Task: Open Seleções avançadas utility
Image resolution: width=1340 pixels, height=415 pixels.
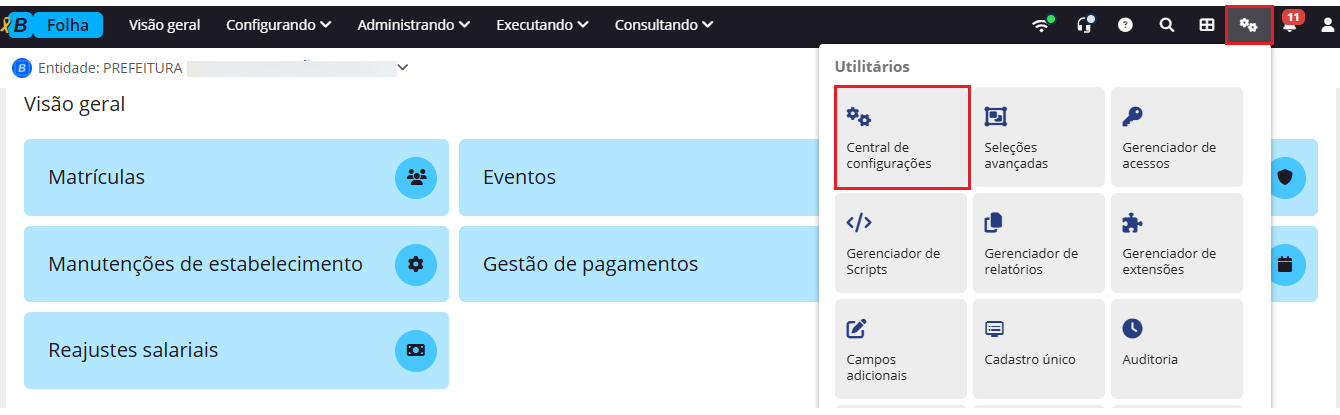Action: point(1039,138)
